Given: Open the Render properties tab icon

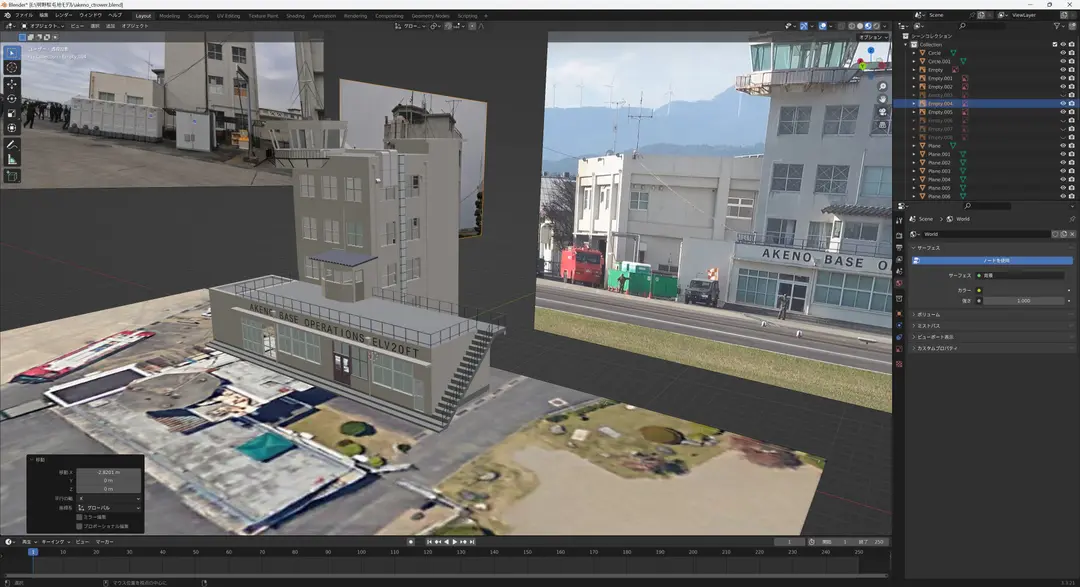Looking at the screenshot, I should click(899, 235).
